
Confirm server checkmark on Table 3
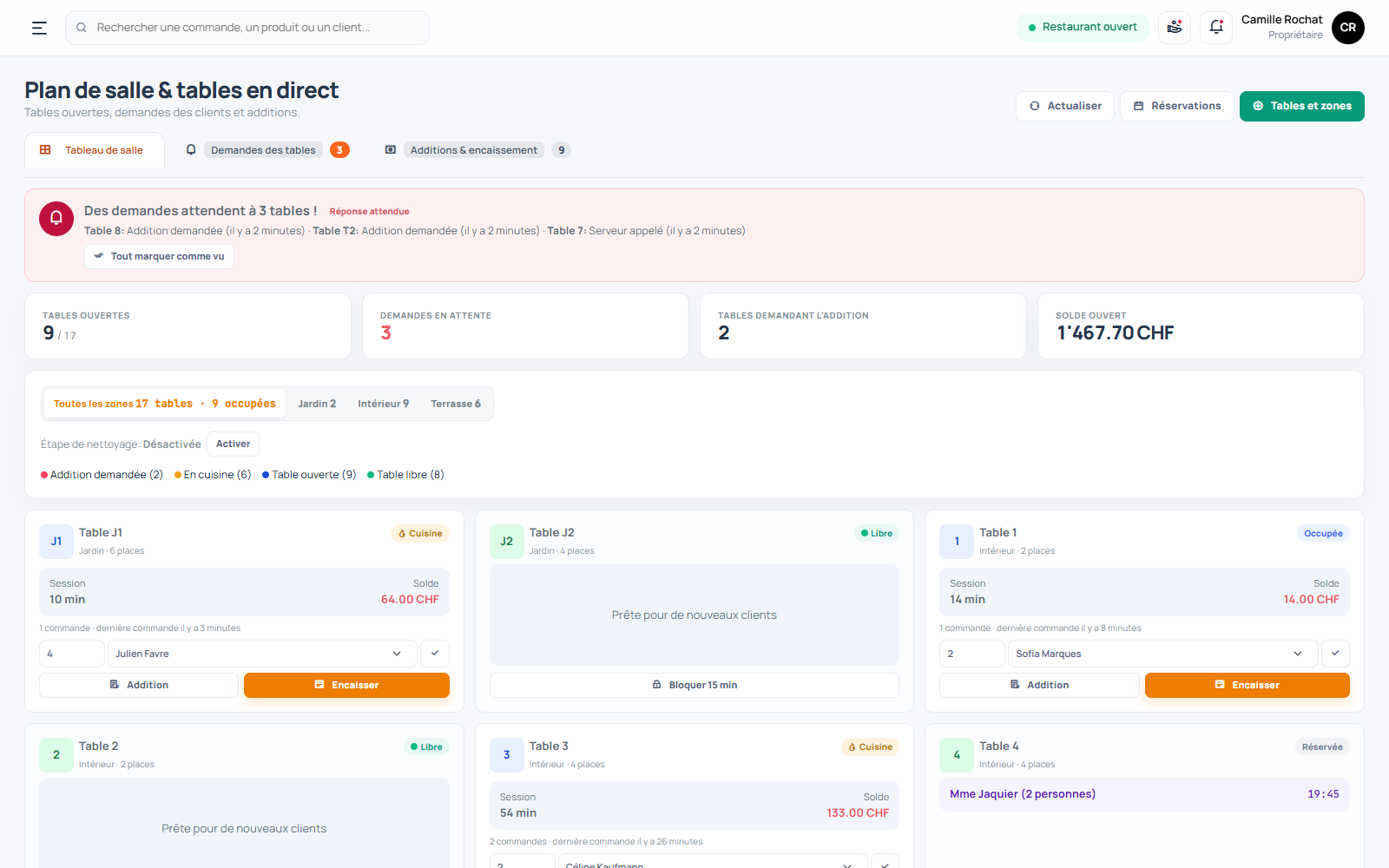[x=885, y=862]
